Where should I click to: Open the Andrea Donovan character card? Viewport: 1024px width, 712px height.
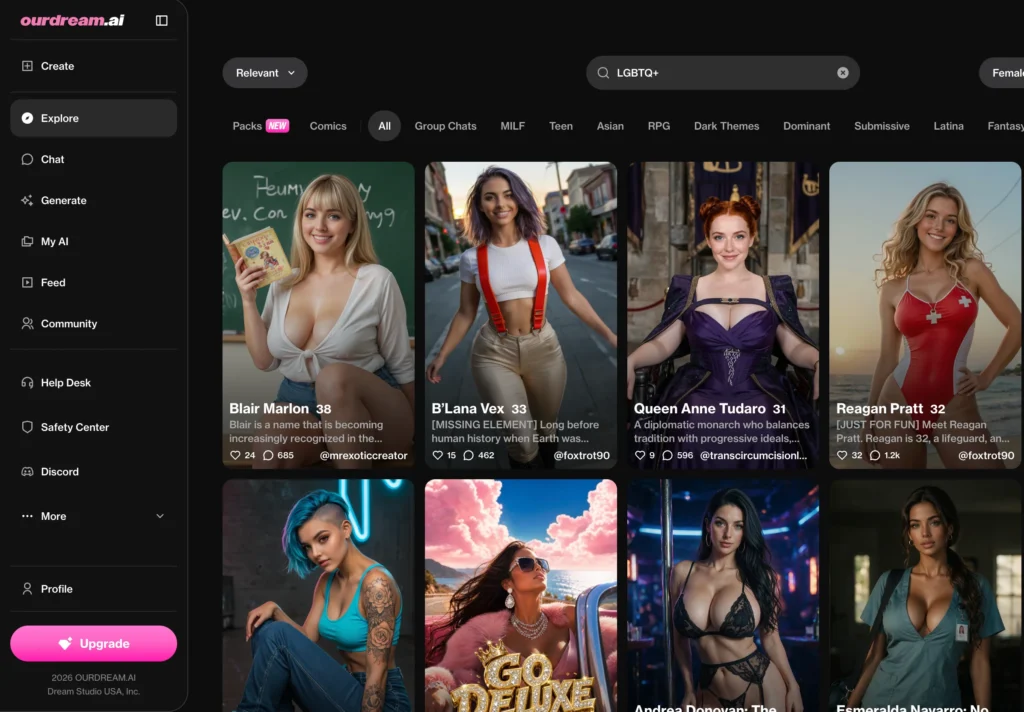723,596
